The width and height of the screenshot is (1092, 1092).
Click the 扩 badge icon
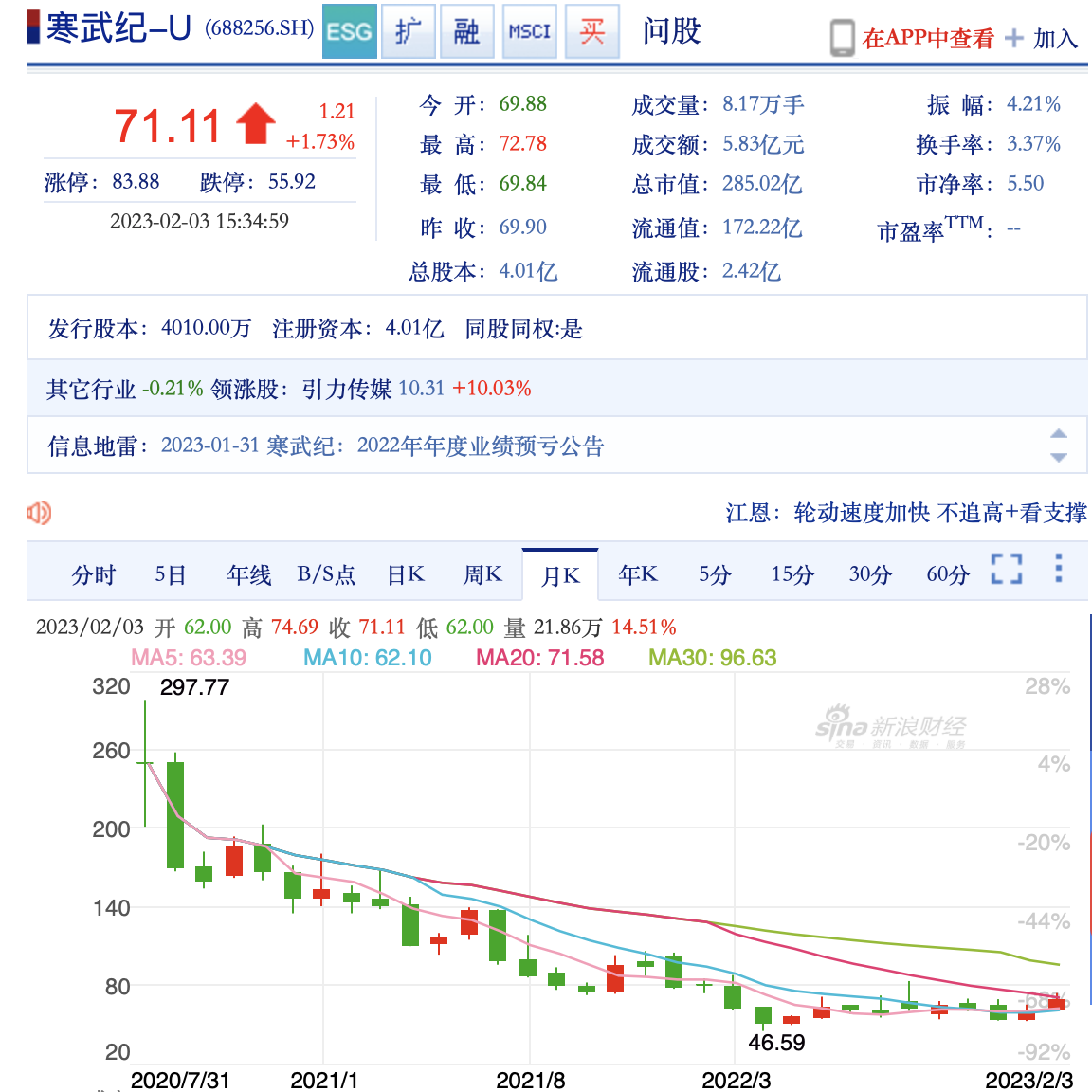tap(409, 31)
